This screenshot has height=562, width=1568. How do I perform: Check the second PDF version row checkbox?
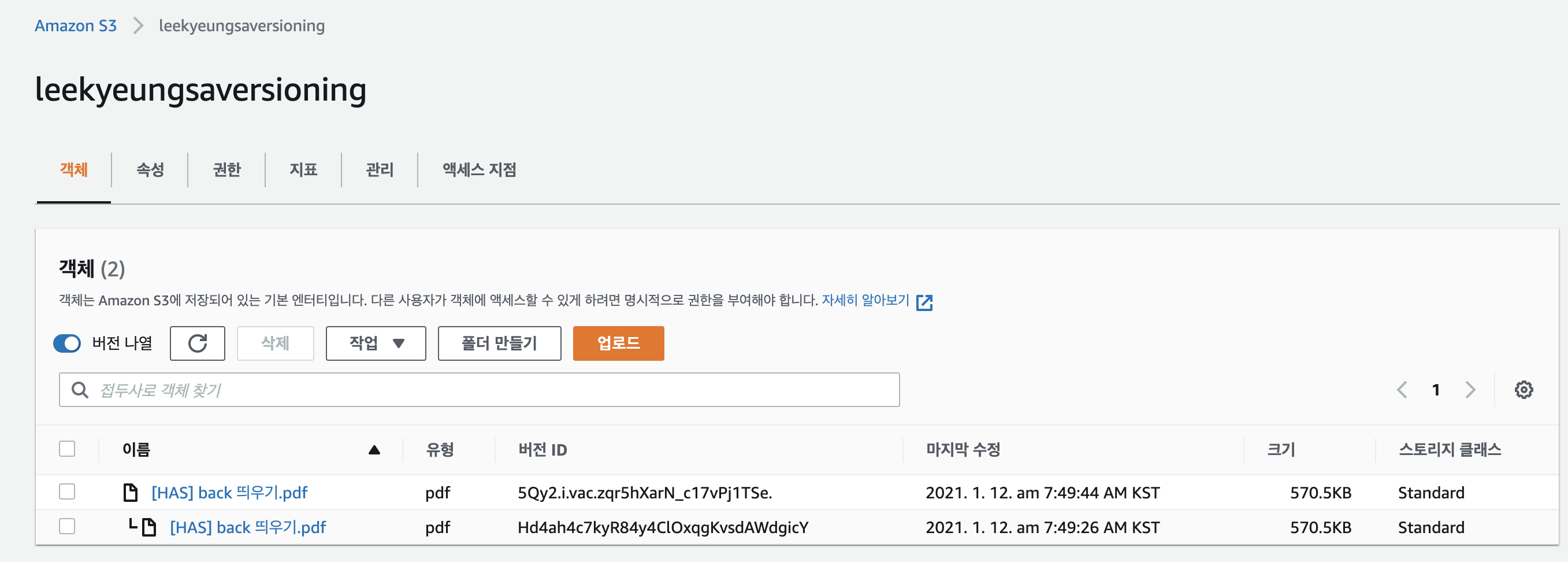point(67,526)
